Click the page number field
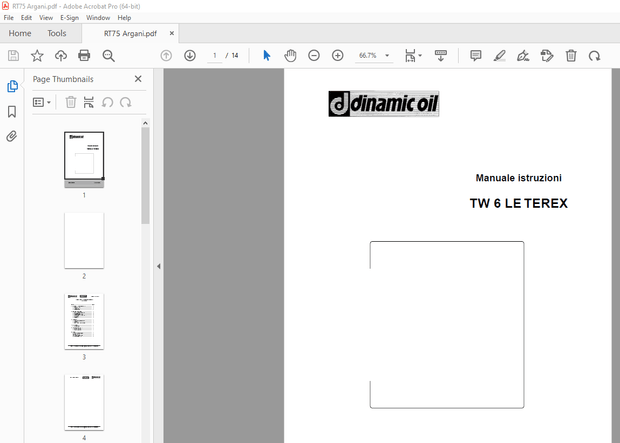The width and height of the screenshot is (620, 443). pos(215,55)
